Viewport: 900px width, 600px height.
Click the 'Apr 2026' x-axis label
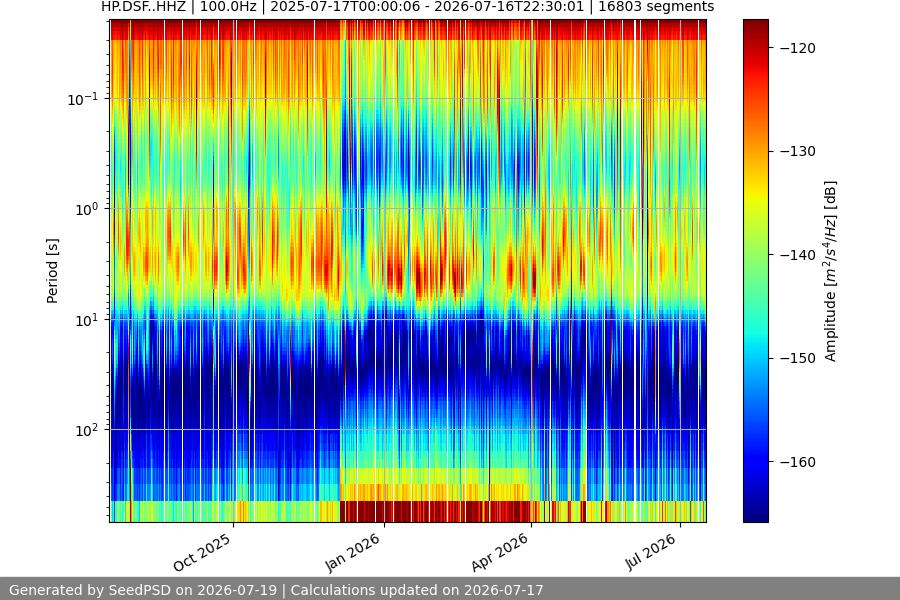(x=500, y=552)
